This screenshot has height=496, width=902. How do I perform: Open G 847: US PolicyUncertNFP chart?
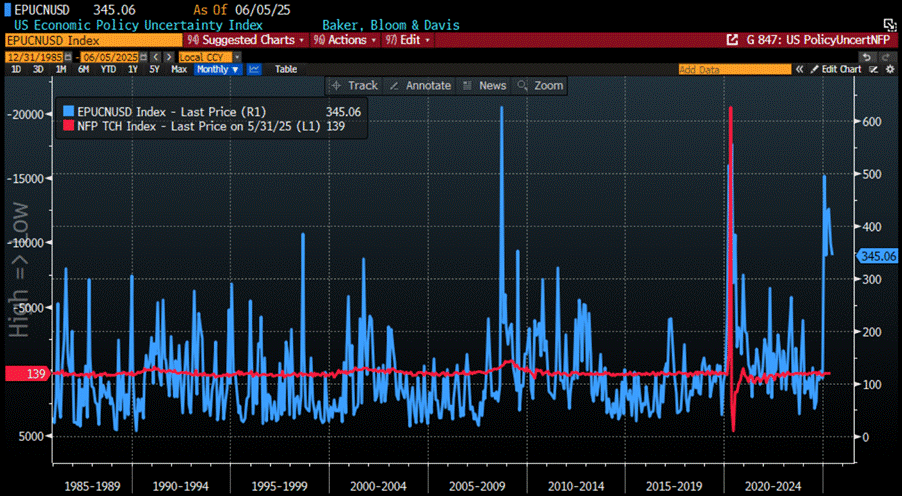[818, 40]
